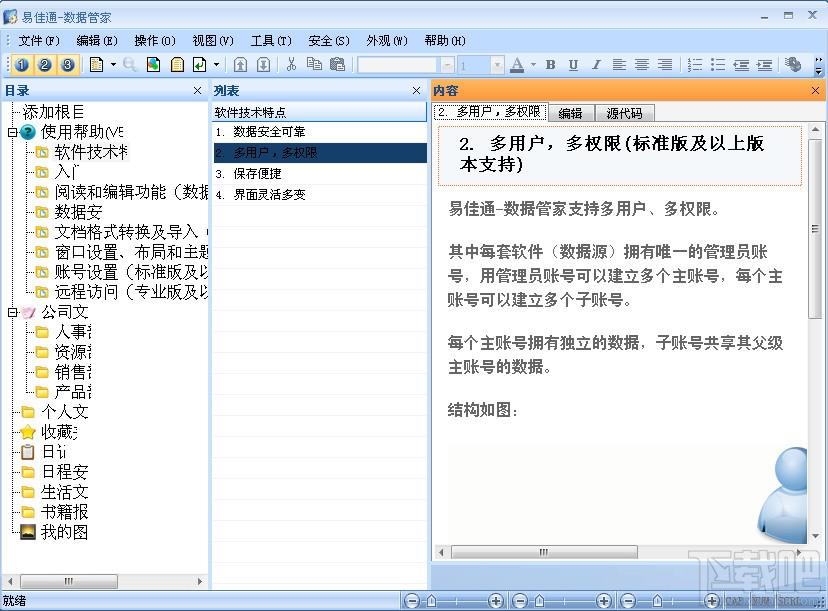Open dropdown beside green return arrow icon

coord(217,65)
